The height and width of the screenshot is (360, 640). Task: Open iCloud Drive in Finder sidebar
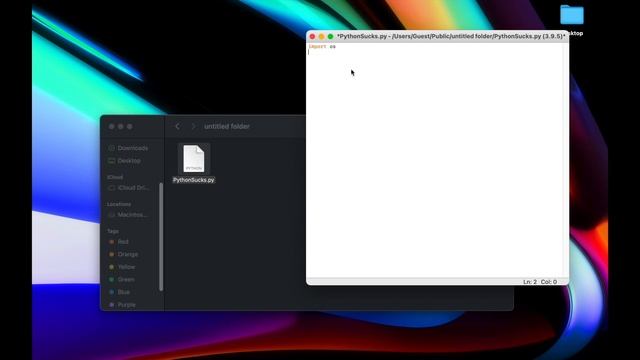pos(129,188)
